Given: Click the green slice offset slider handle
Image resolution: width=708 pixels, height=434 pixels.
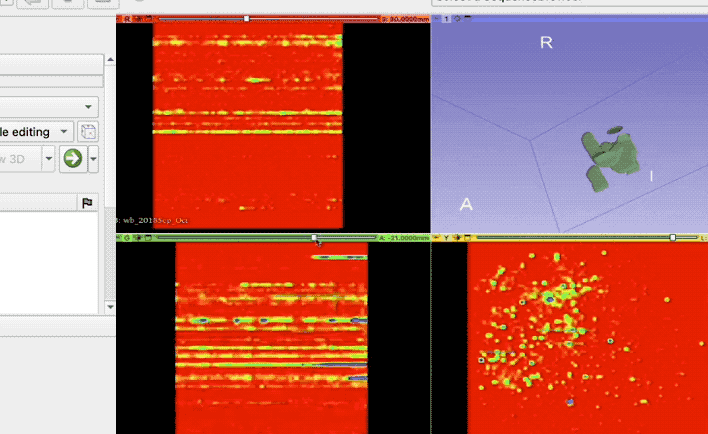Looking at the screenshot, I should point(315,238).
